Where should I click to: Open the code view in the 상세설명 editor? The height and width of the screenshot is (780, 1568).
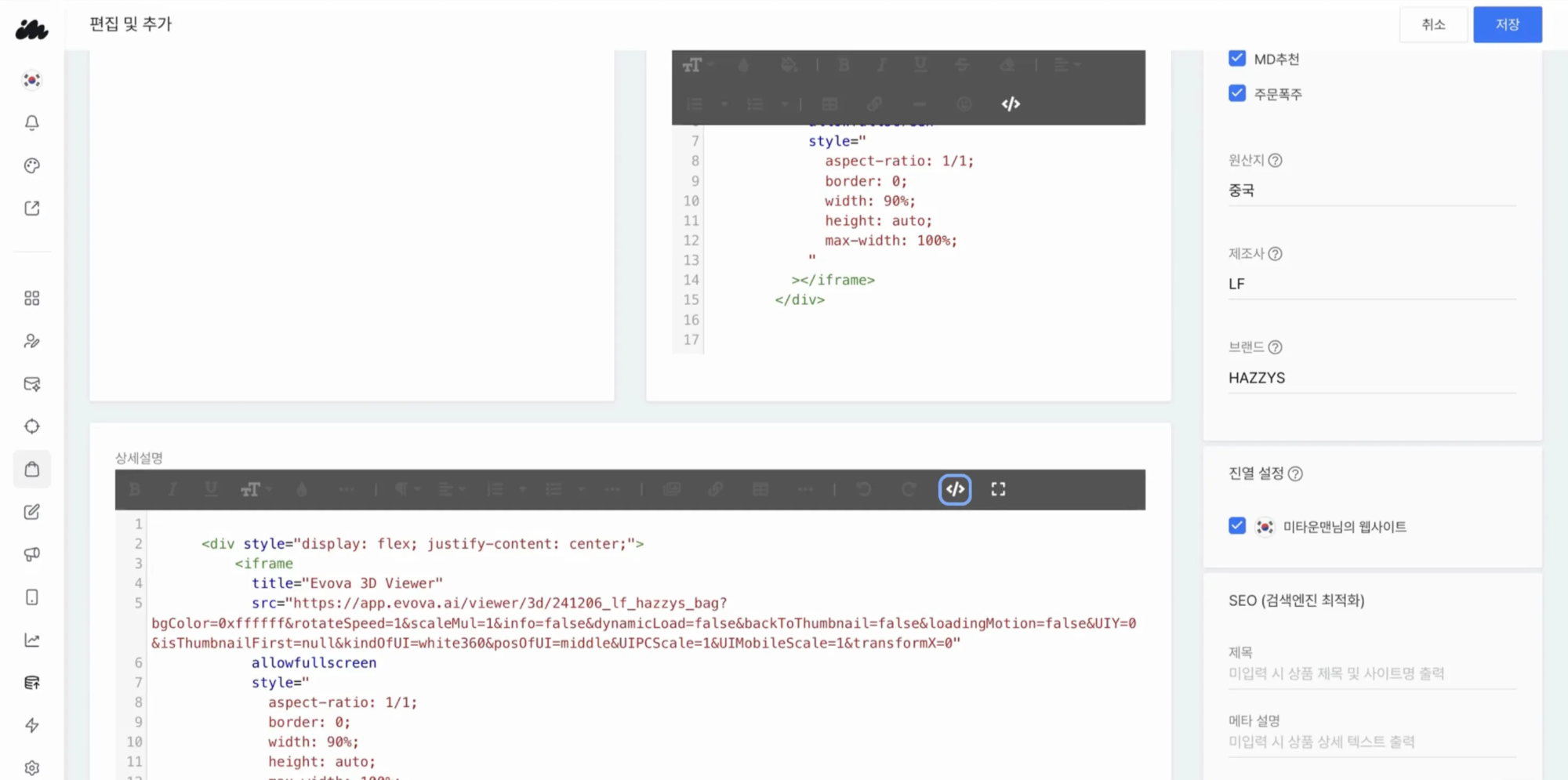point(954,489)
